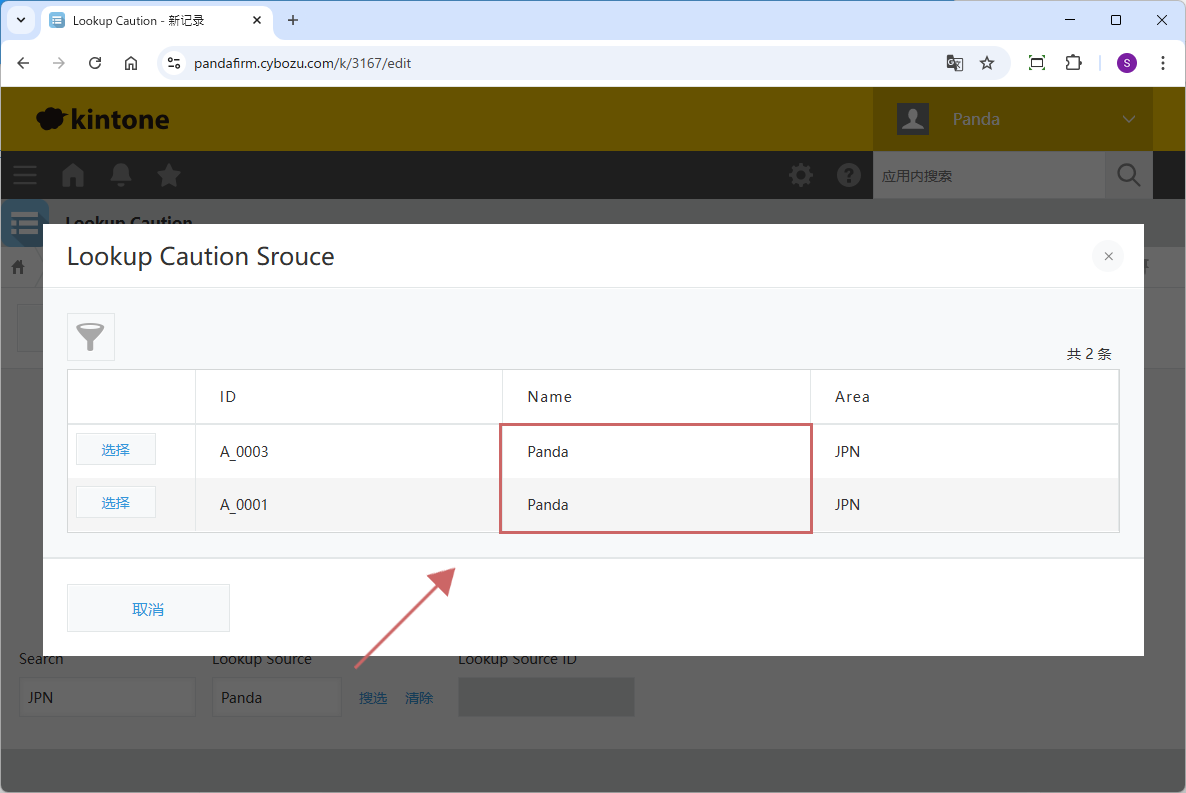
Task: Select the Lookup Caution browser tab
Action: (x=140, y=20)
